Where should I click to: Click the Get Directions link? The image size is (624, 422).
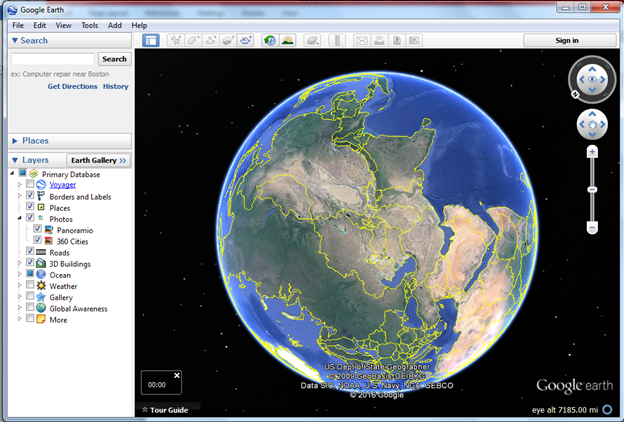tap(72, 86)
